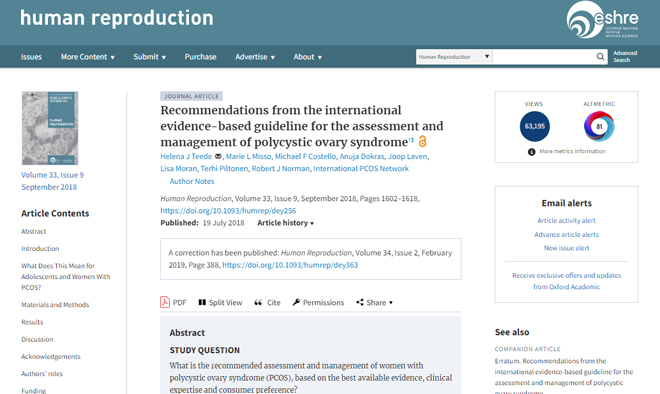Jump to Funding section

click(x=34, y=391)
